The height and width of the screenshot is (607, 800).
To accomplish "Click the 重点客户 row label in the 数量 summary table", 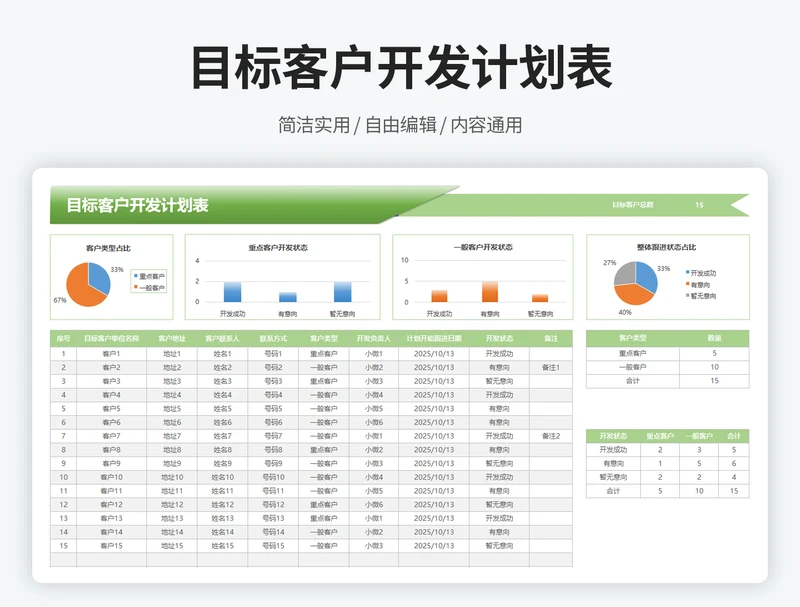I will (x=633, y=353).
